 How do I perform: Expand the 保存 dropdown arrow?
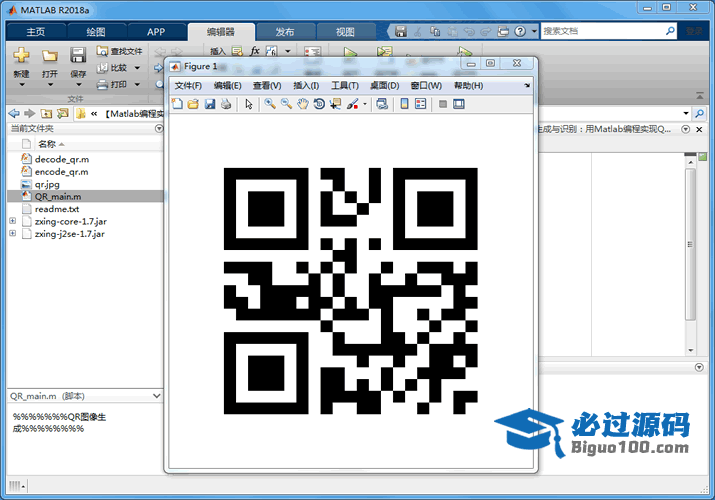pyautogui.click(x=78, y=85)
